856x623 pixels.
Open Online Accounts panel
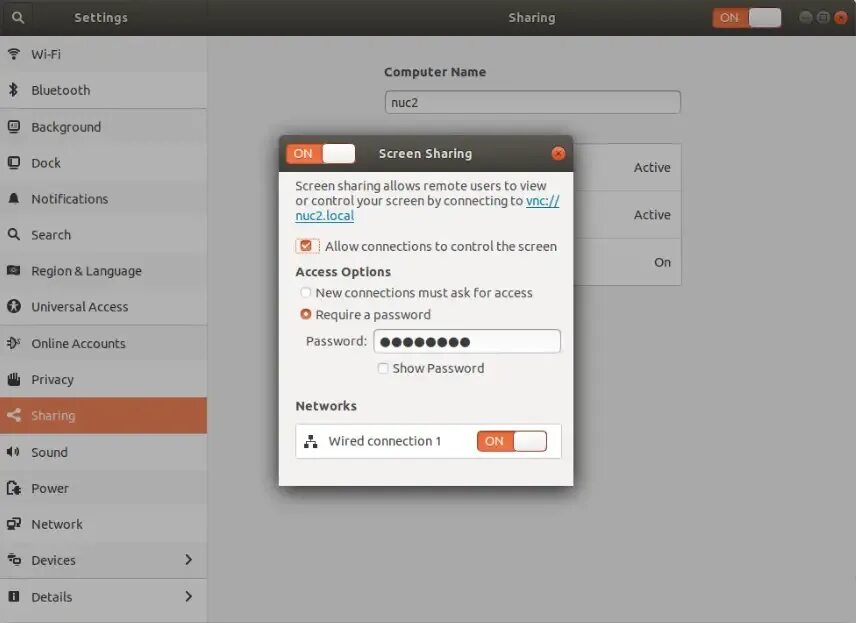[x=103, y=343]
